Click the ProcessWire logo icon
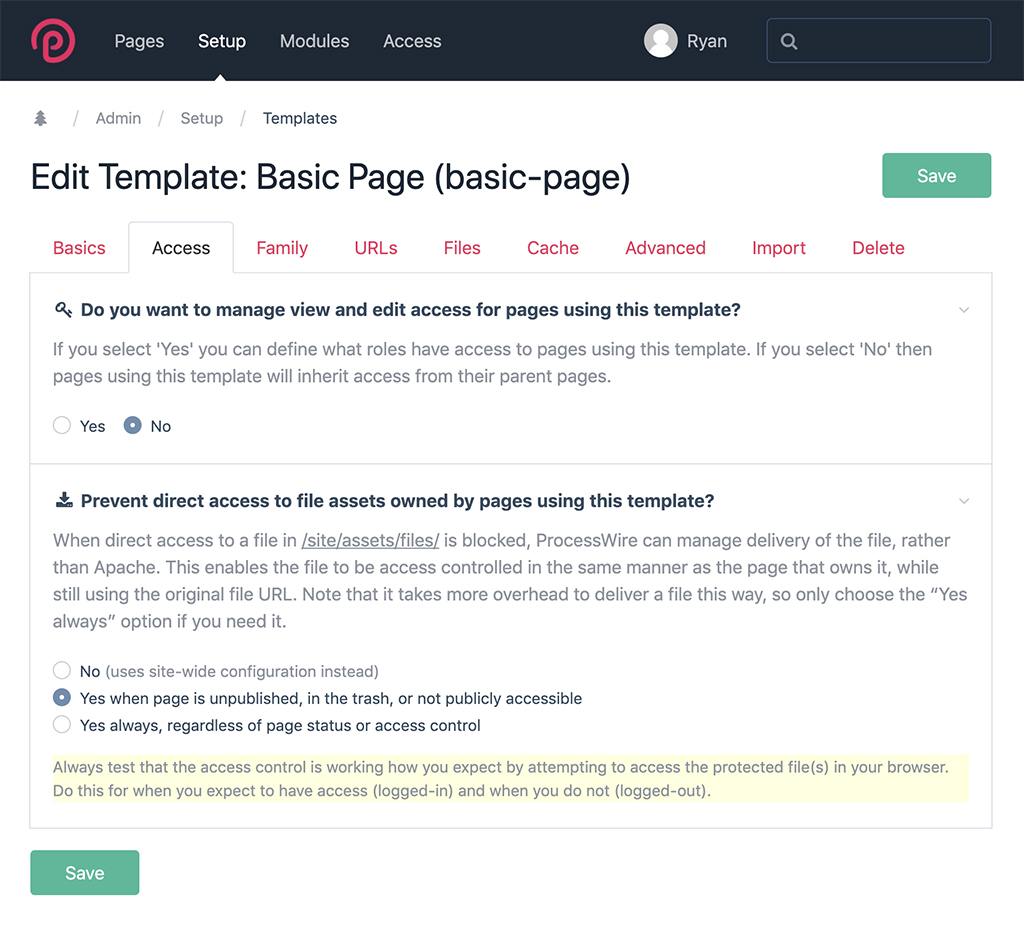The image size is (1024, 930). 53,40
